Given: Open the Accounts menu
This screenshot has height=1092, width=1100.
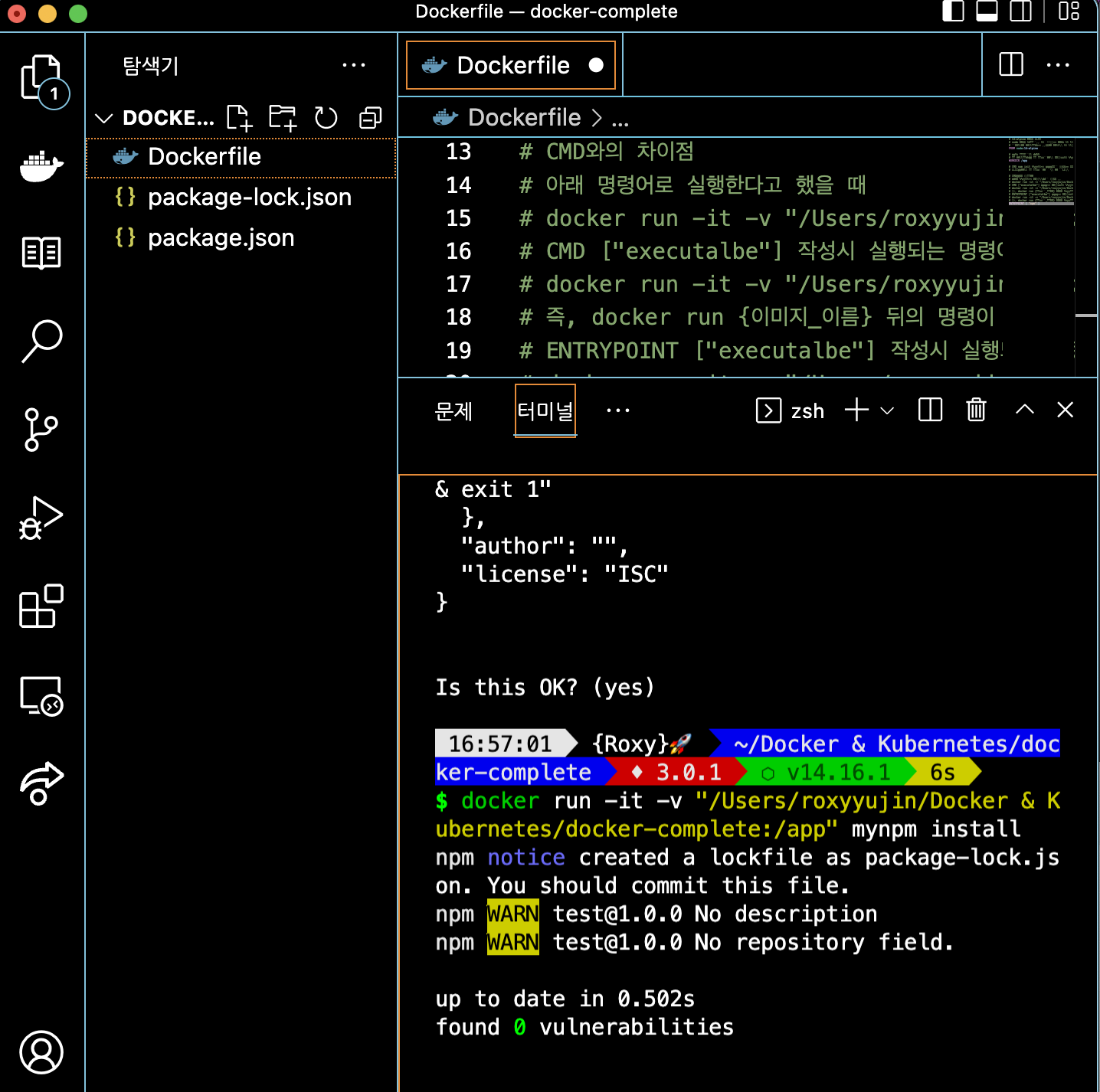Looking at the screenshot, I should [42, 1052].
